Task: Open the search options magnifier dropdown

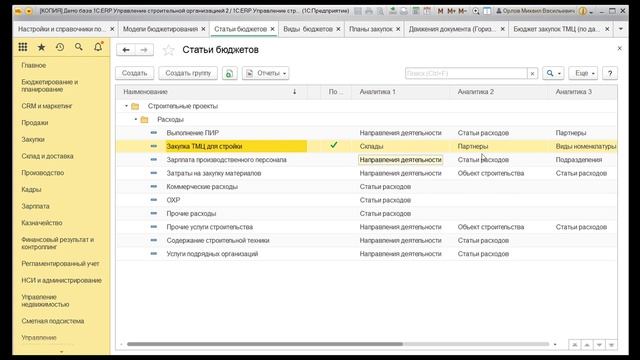Action: pyautogui.click(x=553, y=73)
